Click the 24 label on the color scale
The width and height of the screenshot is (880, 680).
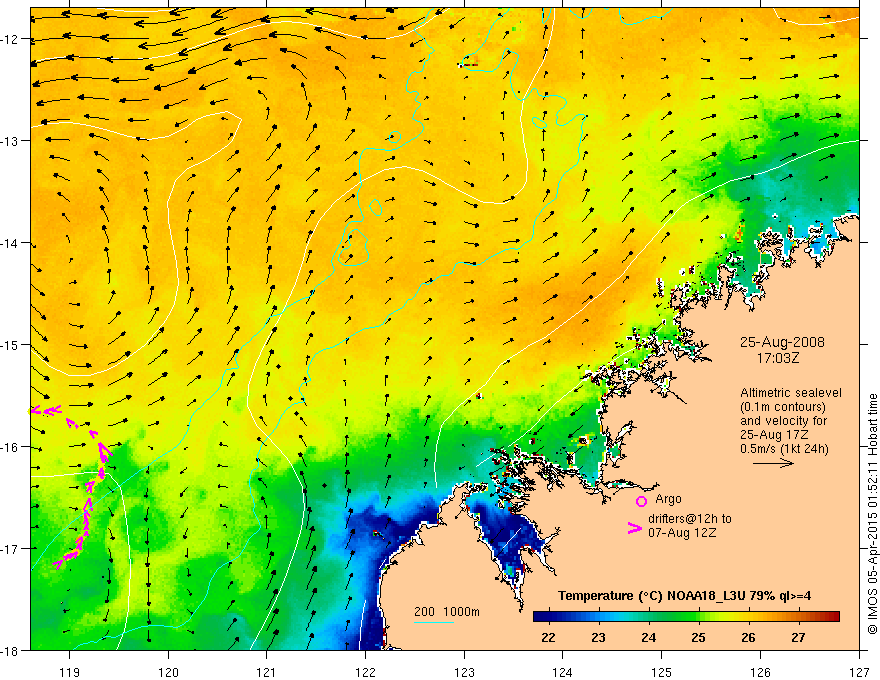point(648,637)
